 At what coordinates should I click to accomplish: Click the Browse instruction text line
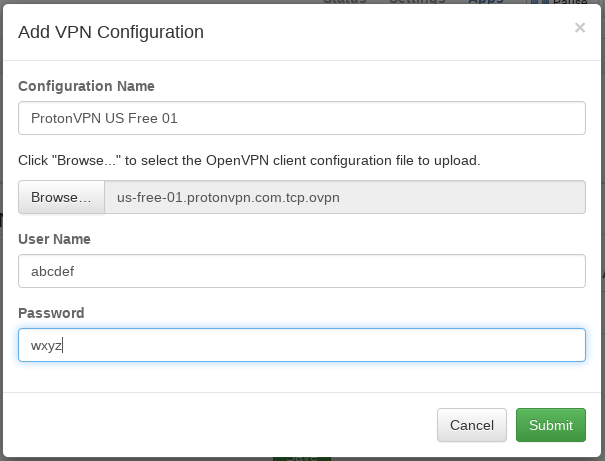pyautogui.click(x=249, y=160)
